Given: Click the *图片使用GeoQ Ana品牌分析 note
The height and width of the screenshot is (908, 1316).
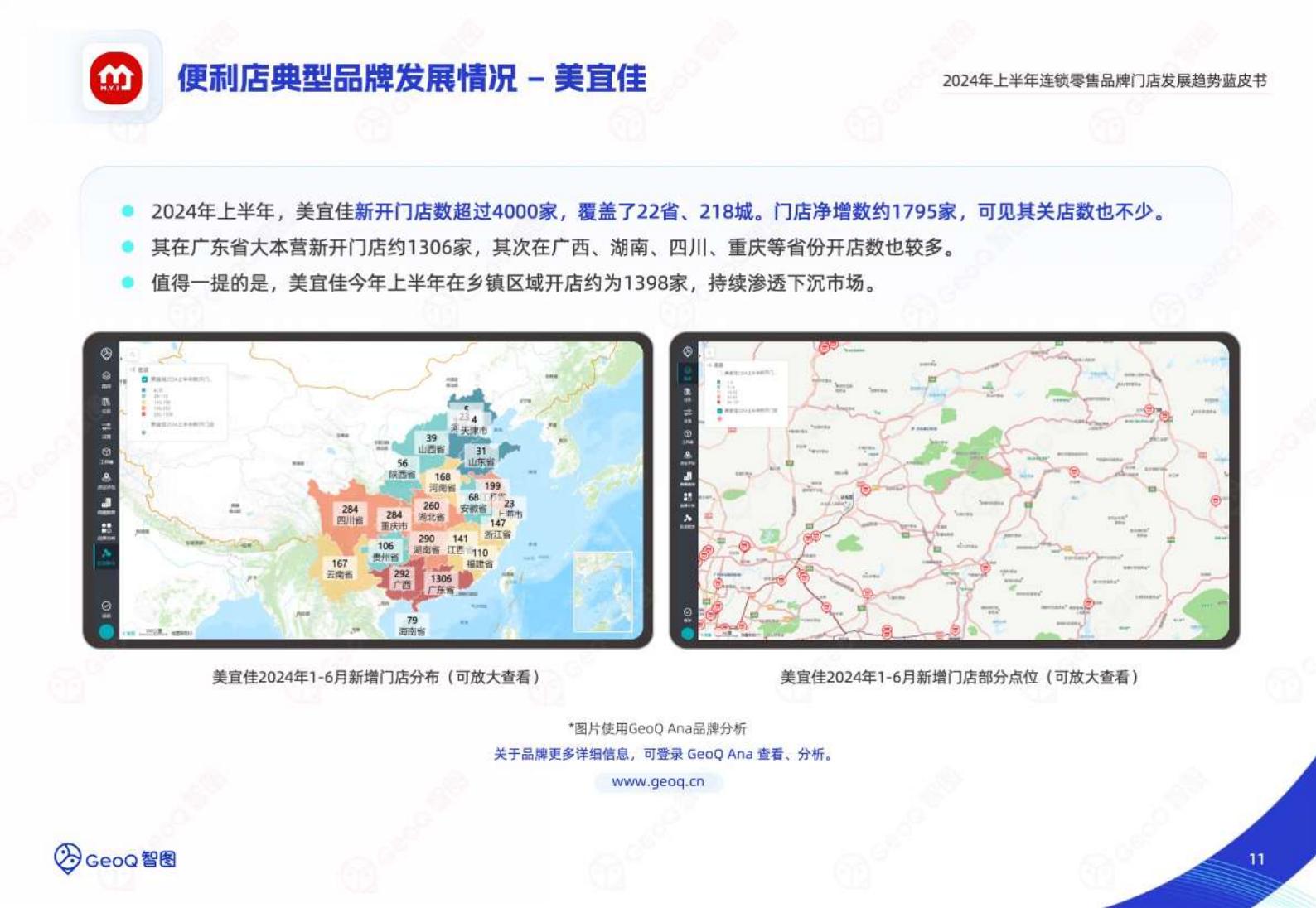Looking at the screenshot, I should pyautogui.click(x=657, y=728).
